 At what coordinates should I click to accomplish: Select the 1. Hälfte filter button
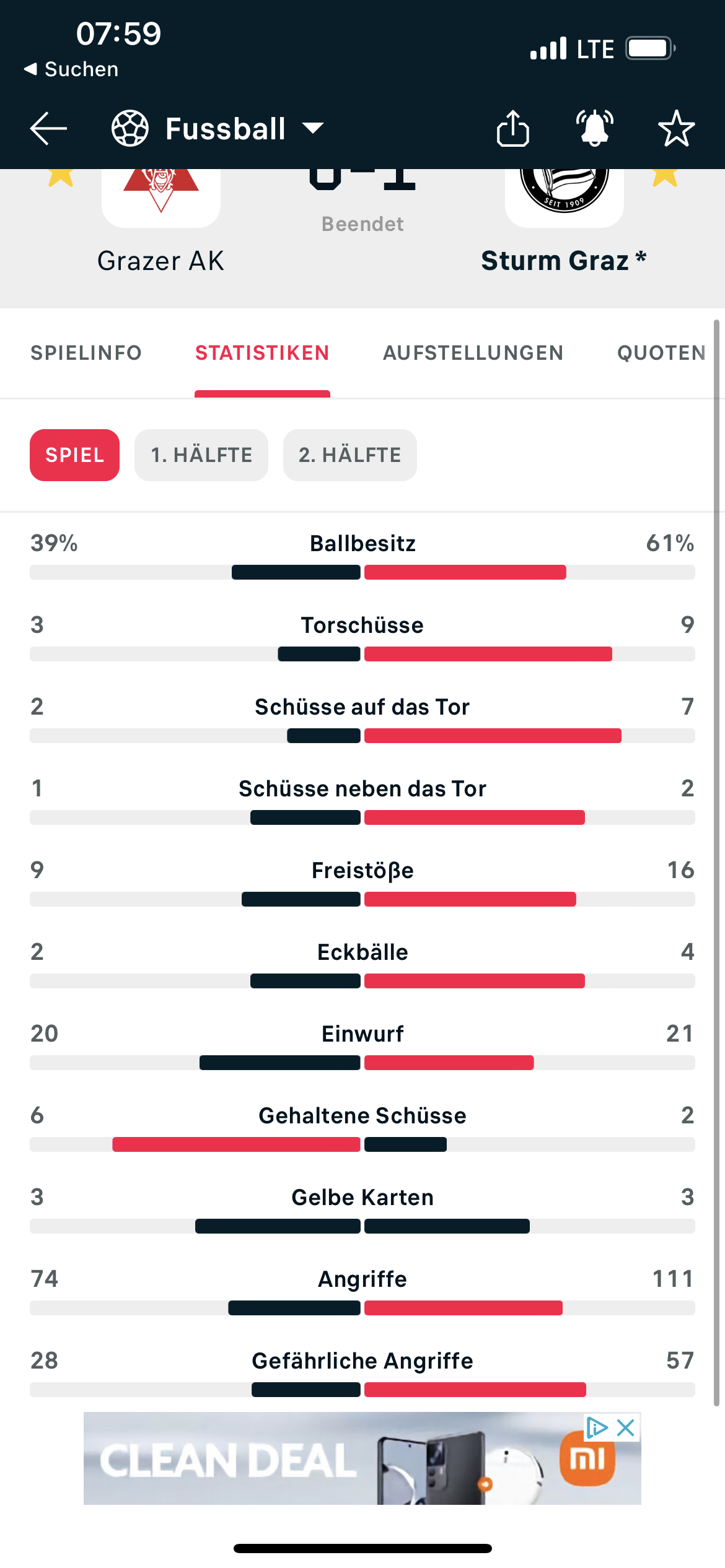tap(201, 455)
